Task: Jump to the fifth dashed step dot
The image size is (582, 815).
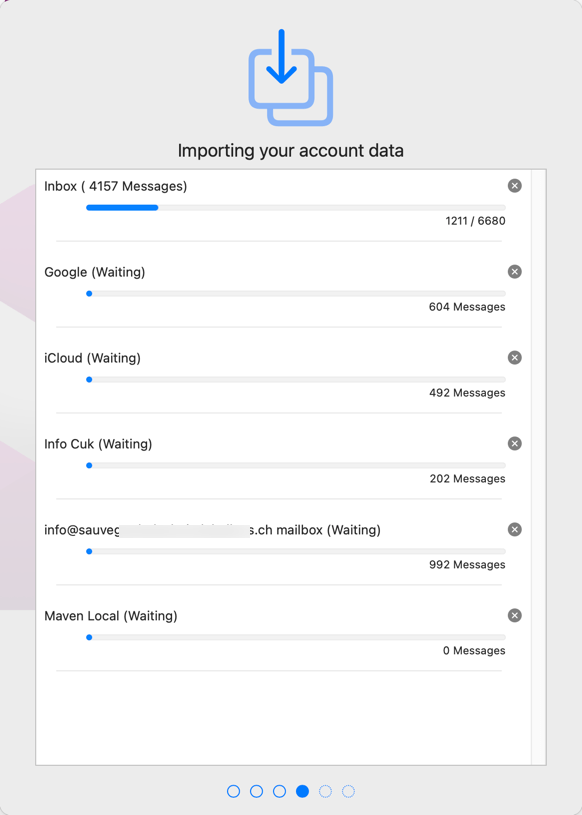Action: (325, 791)
